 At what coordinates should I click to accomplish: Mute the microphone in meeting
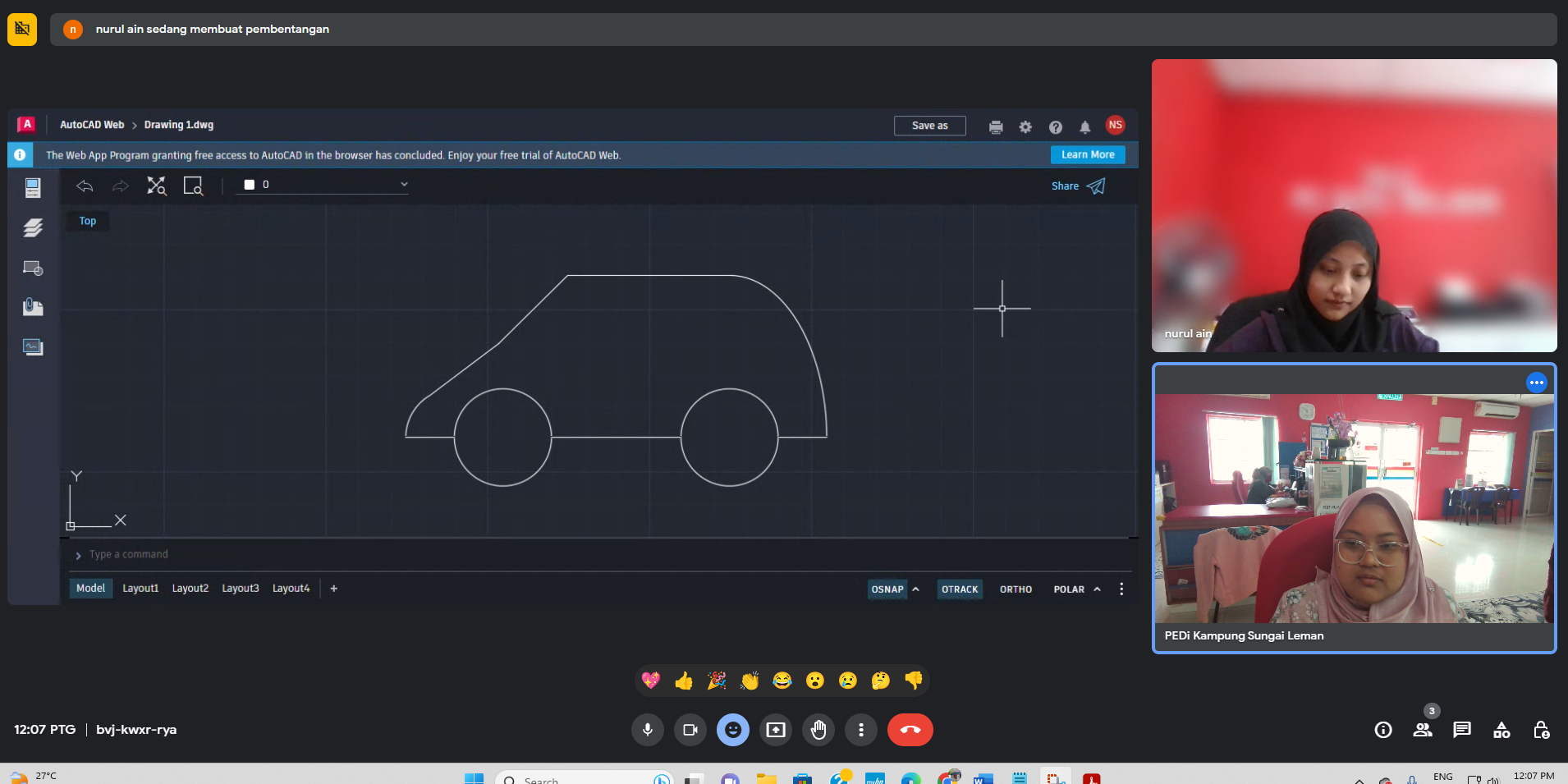[647, 730]
